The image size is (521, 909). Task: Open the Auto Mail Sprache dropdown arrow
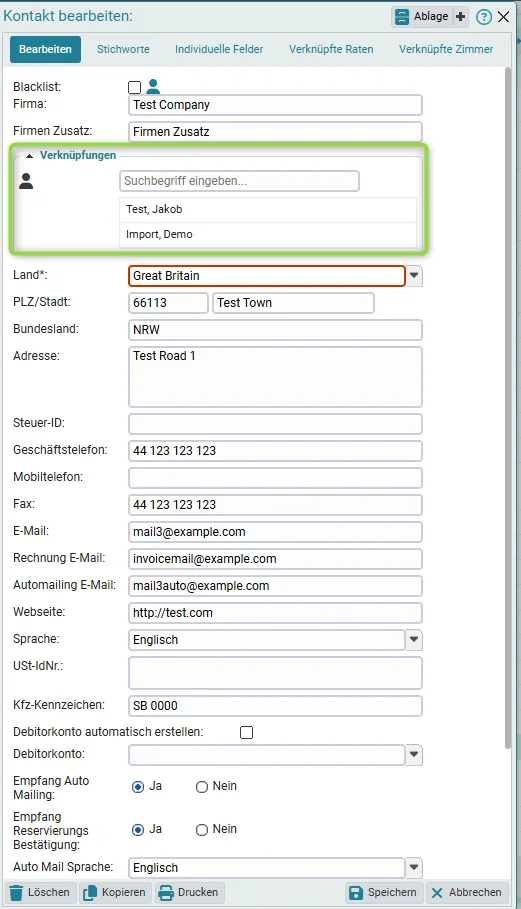[x=414, y=868]
